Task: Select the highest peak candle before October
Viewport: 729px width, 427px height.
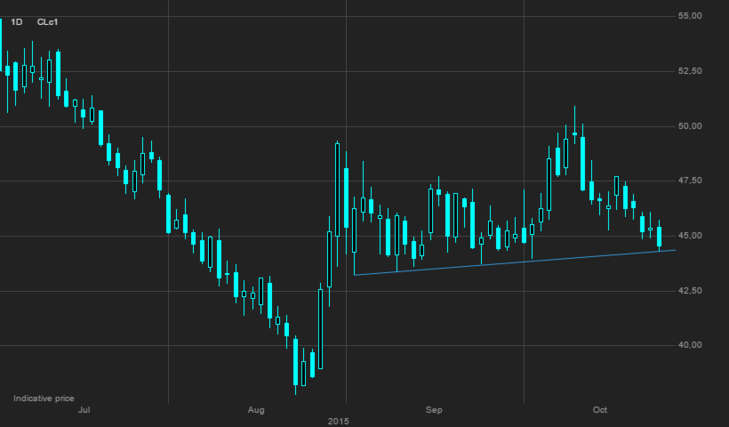Action: tap(575, 133)
